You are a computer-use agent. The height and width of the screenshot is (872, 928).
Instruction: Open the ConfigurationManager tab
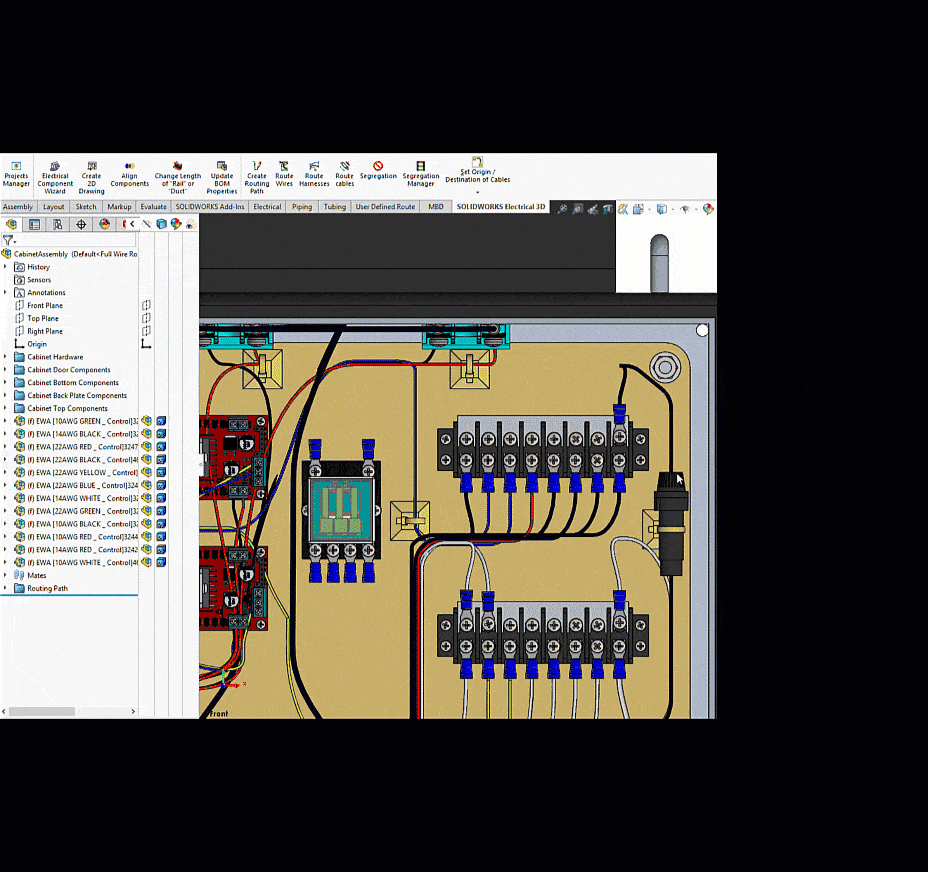pos(57,224)
